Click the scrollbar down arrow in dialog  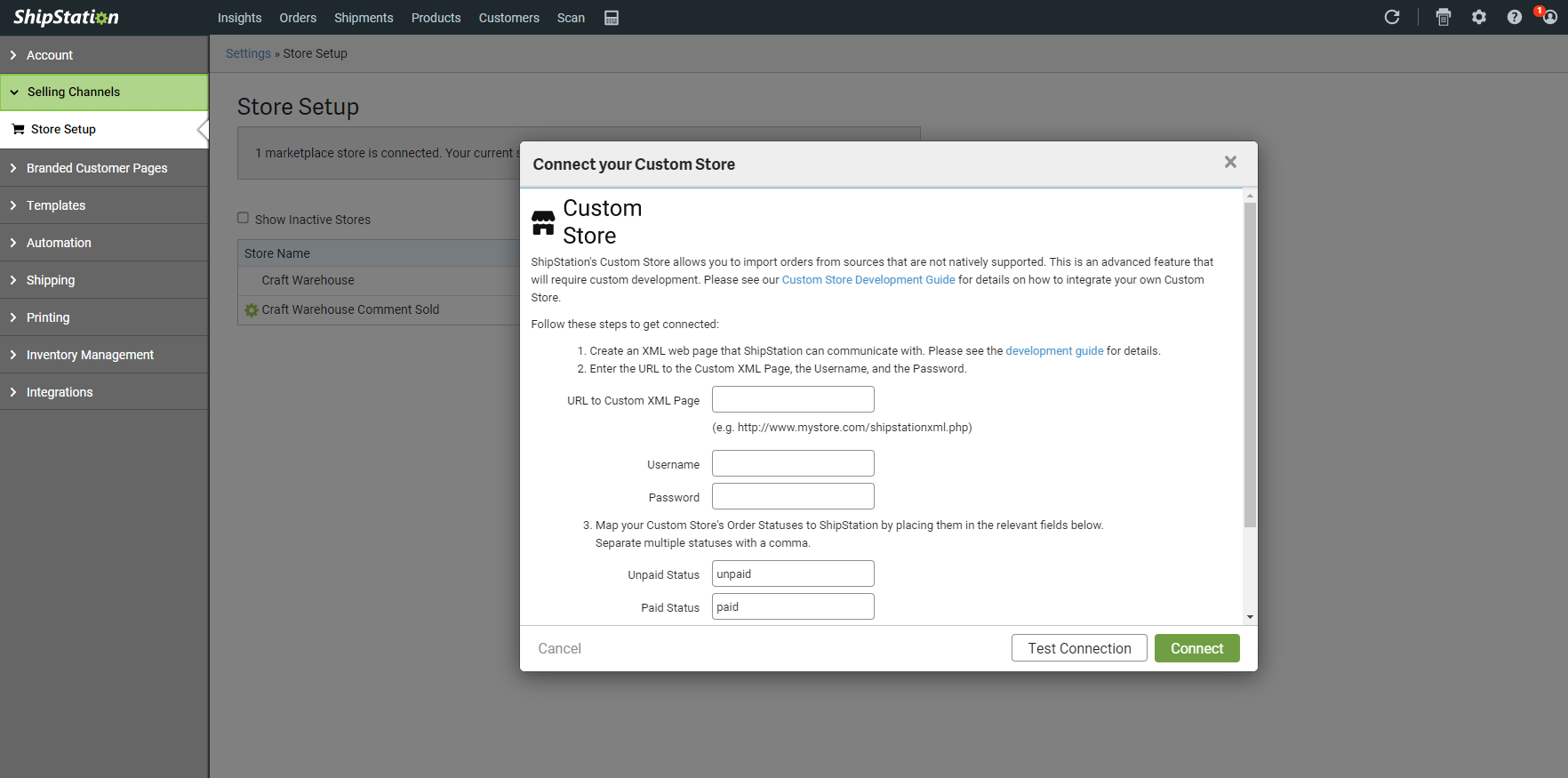tap(1250, 617)
